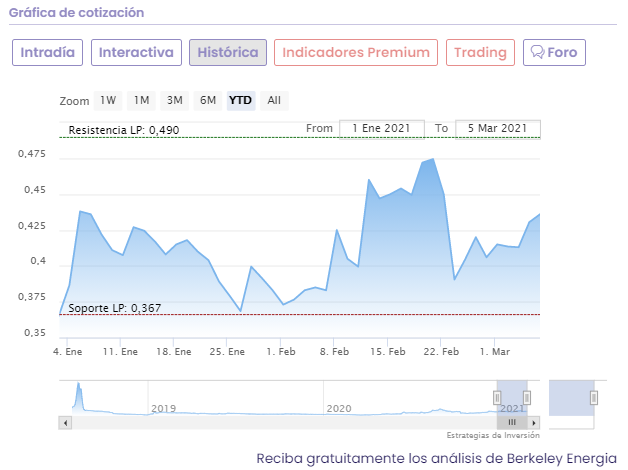Set zoom range to 1M
This screenshot has height=470, width=628.
pyautogui.click(x=141, y=100)
